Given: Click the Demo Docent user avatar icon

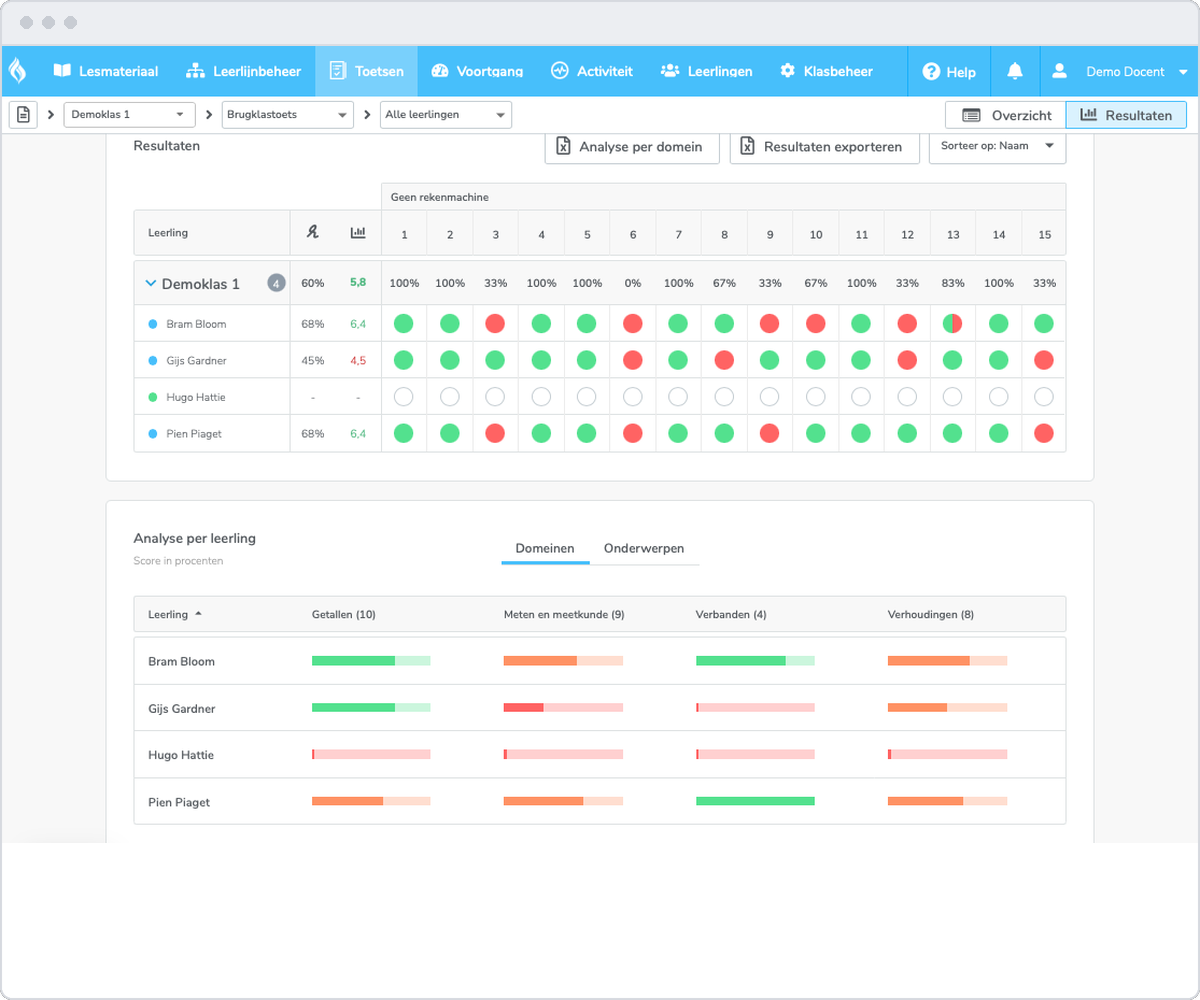Looking at the screenshot, I should tap(1060, 71).
